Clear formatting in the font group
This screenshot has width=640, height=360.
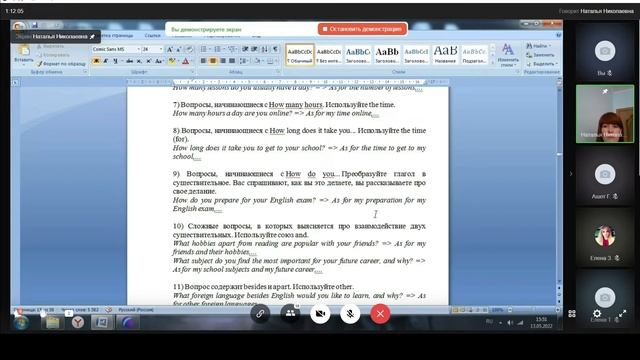189,49
